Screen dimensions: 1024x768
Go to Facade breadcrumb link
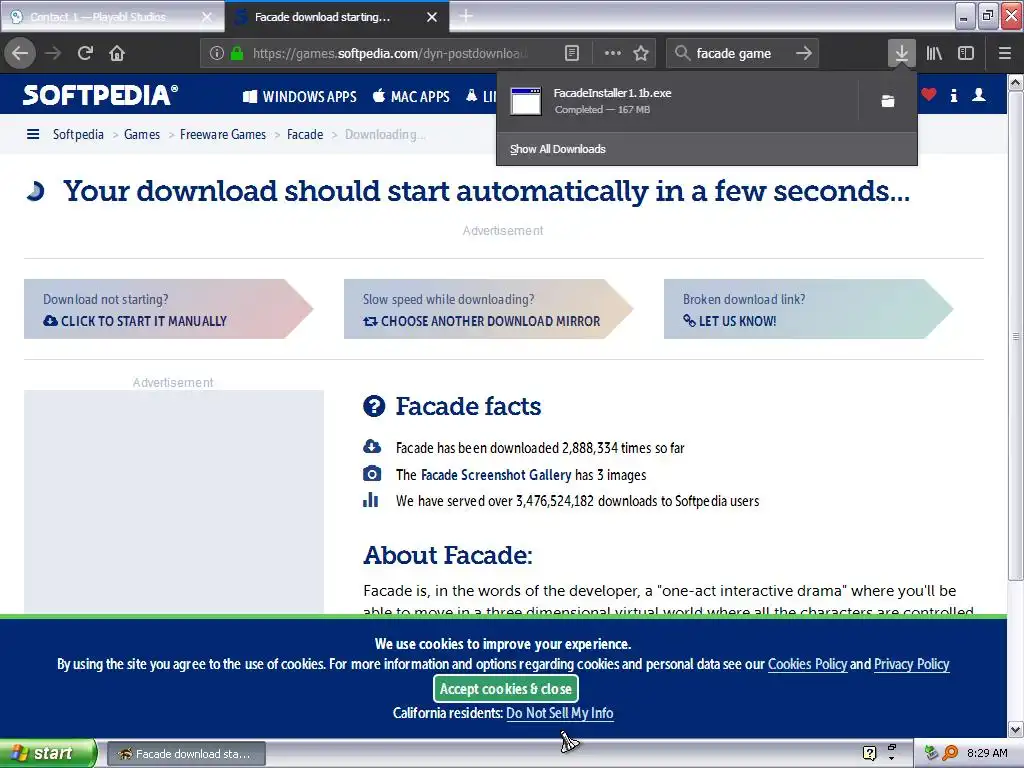(x=305, y=135)
